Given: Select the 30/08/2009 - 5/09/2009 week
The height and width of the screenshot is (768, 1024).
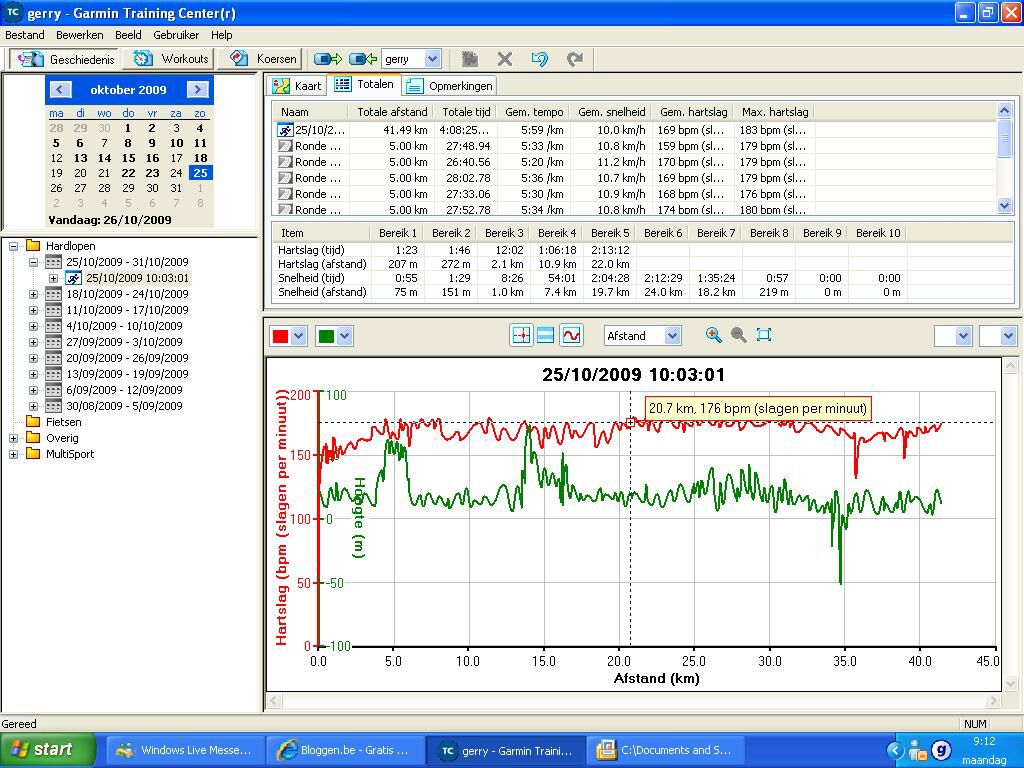Looking at the screenshot, I should tap(124, 406).
